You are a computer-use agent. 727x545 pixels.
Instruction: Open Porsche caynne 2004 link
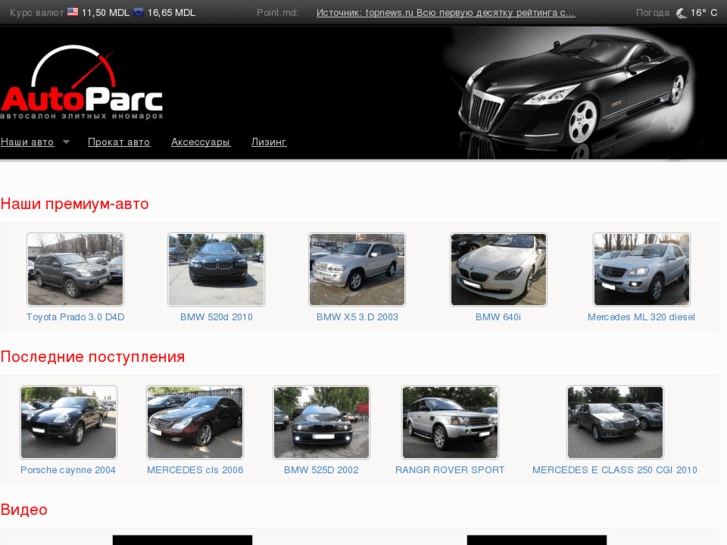click(x=68, y=470)
